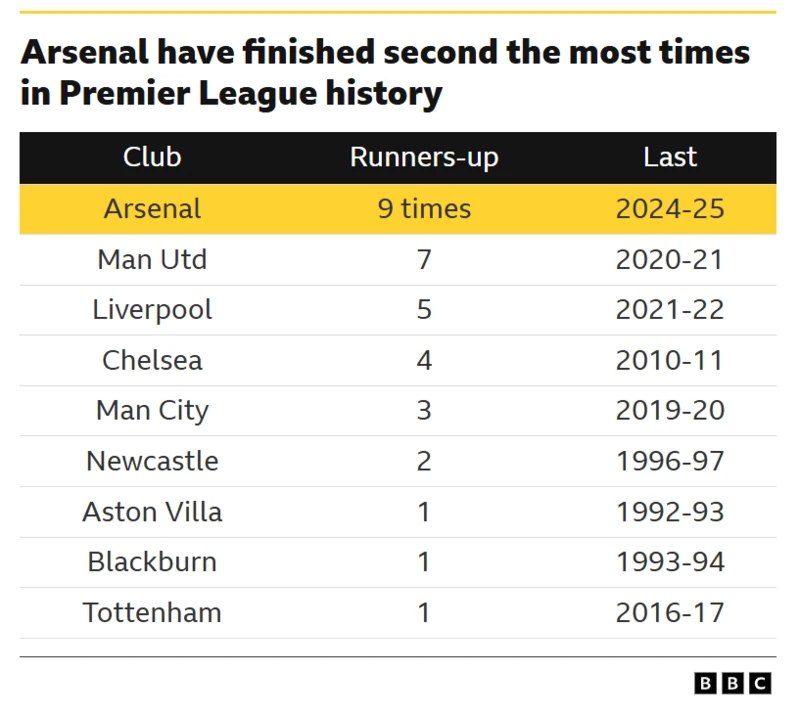The width and height of the screenshot is (800, 716).
Task: Select the Newcastle club name
Action: [152, 461]
